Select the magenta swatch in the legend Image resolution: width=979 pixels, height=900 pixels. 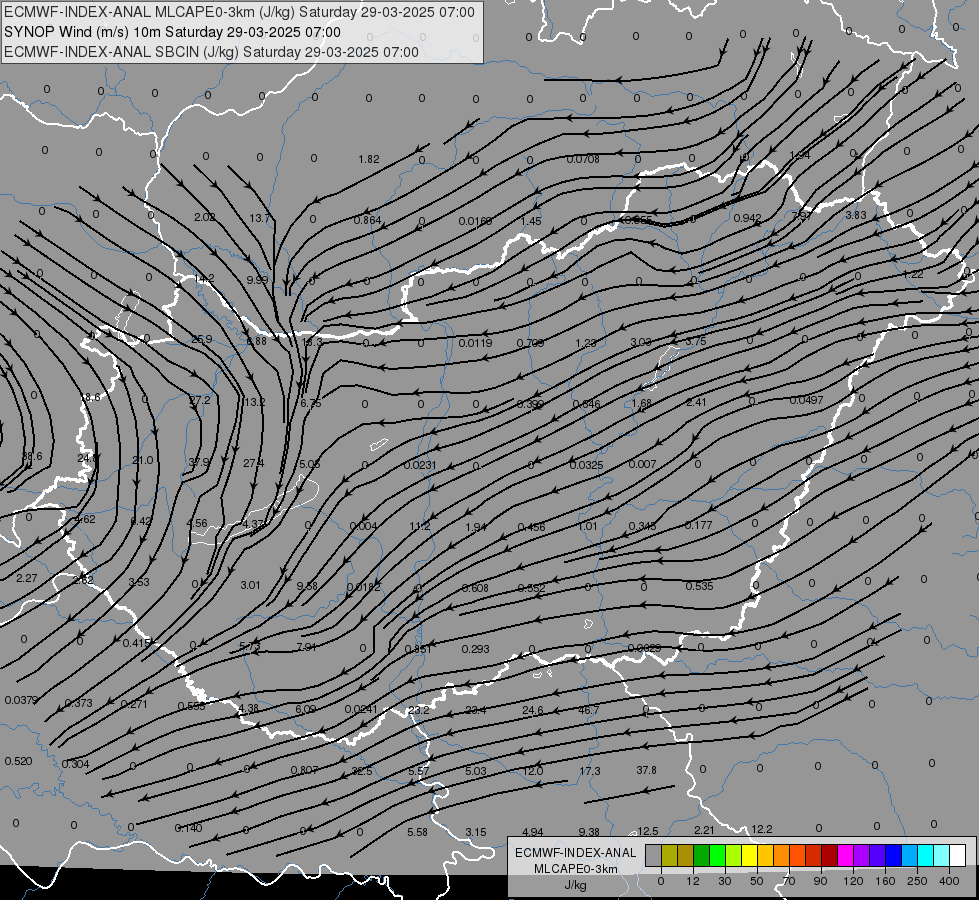pyautogui.click(x=845, y=856)
